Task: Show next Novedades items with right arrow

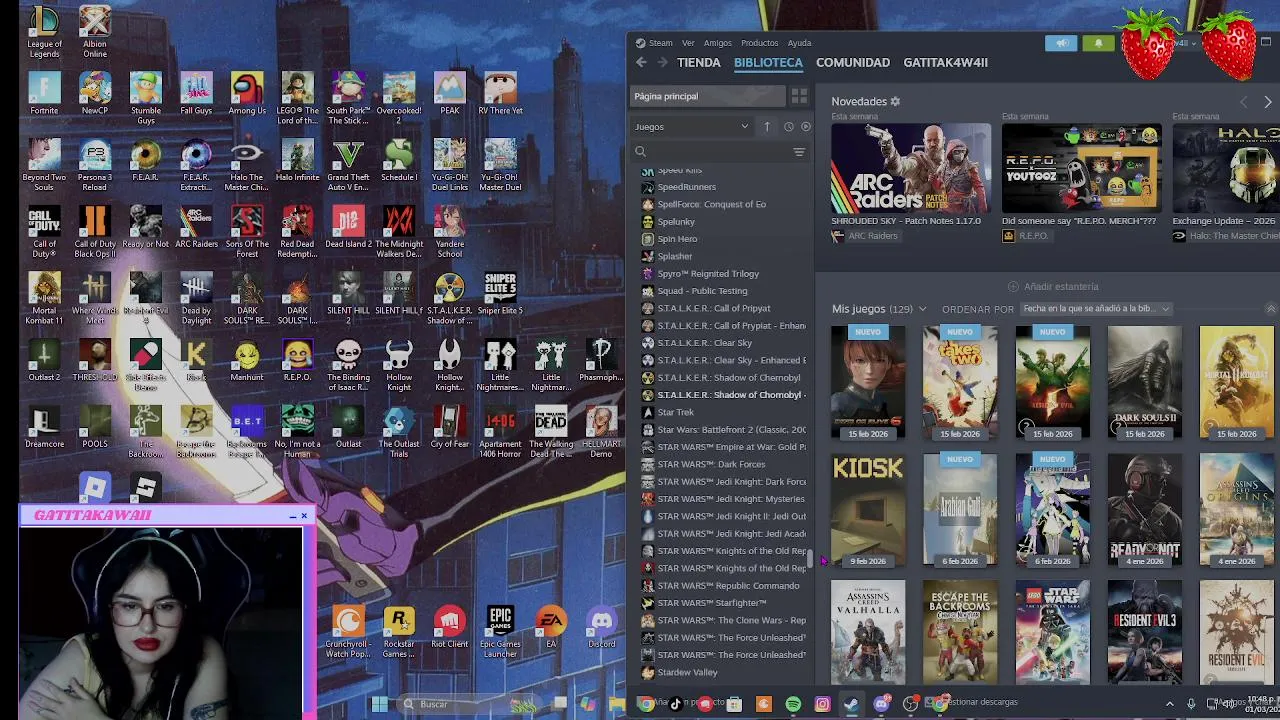Action: pos(1267,102)
